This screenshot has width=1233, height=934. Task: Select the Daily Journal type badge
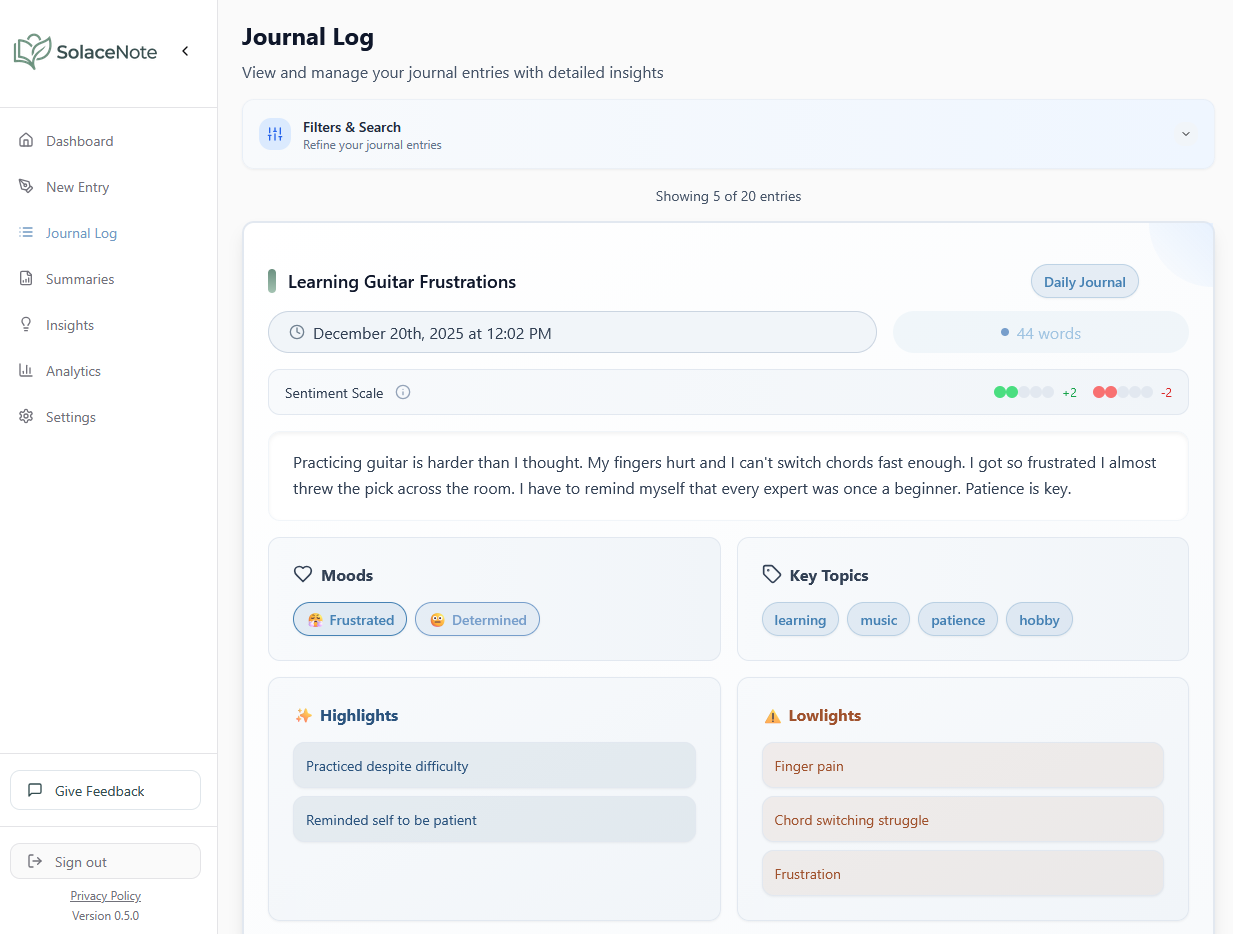coord(1084,281)
